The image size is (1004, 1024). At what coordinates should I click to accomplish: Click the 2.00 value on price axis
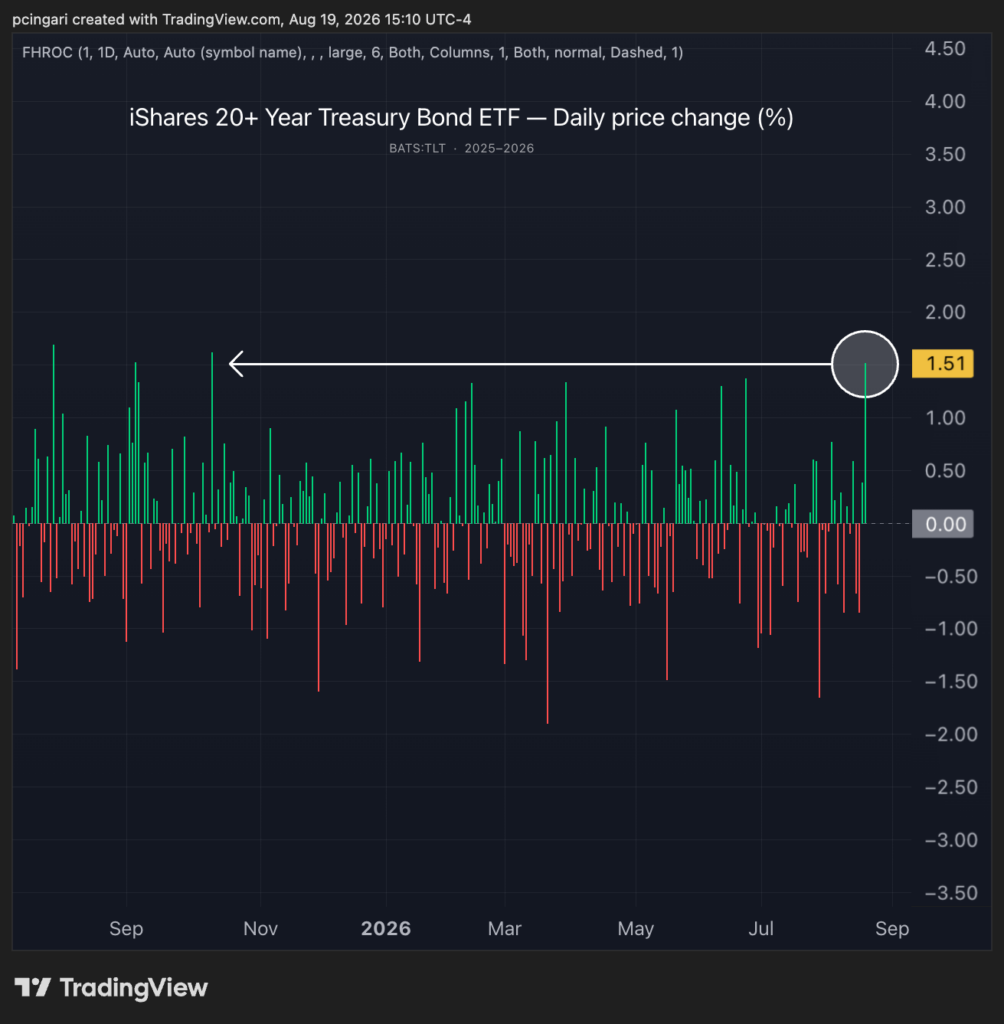[x=945, y=312]
